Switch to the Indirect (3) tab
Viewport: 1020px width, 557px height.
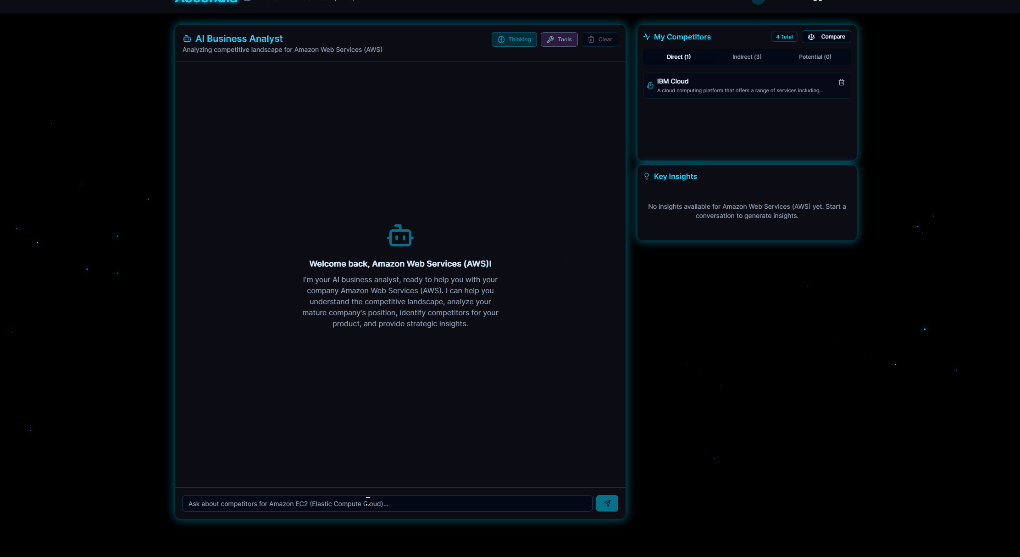[747, 57]
